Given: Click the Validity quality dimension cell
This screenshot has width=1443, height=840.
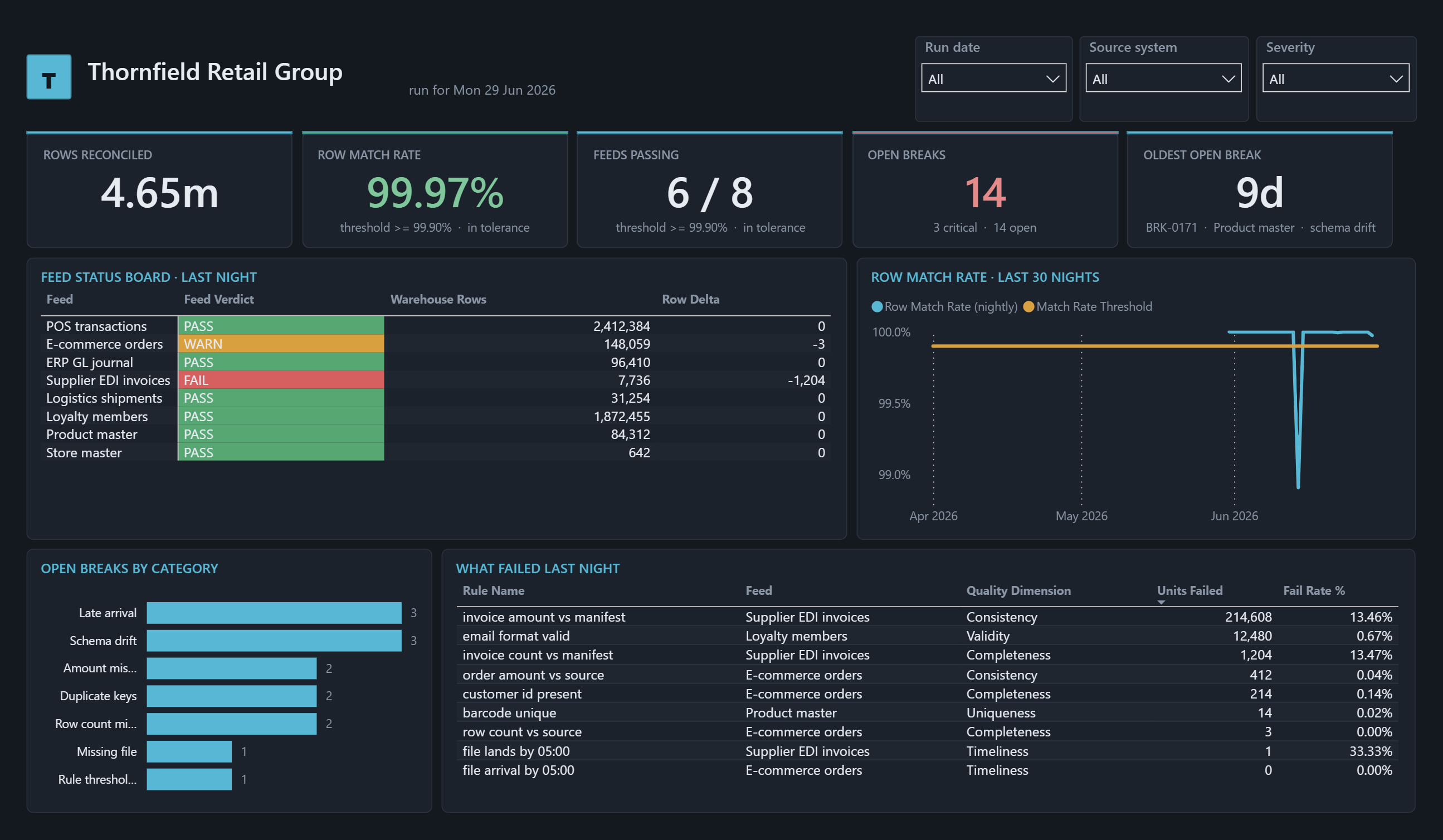Looking at the screenshot, I should 988,636.
